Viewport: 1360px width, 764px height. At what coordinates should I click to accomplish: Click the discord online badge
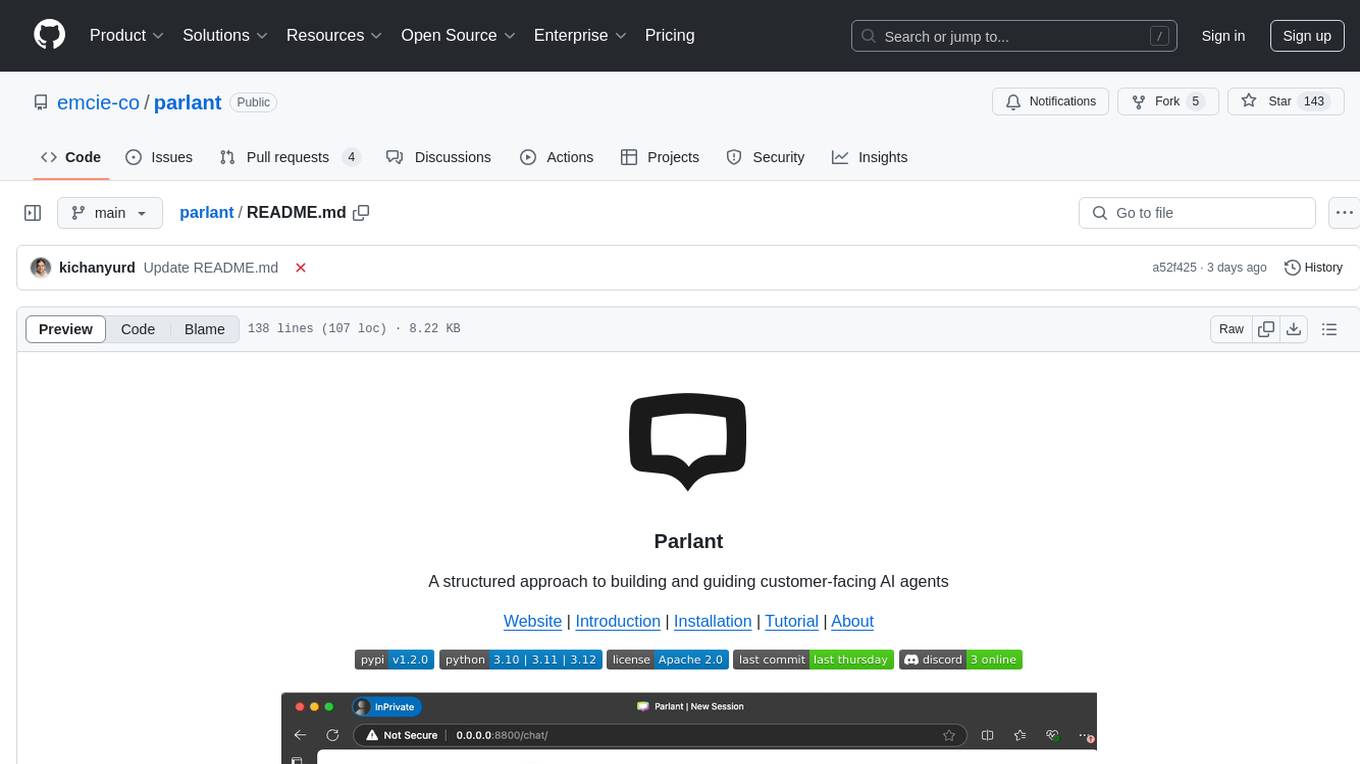pos(960,660)
